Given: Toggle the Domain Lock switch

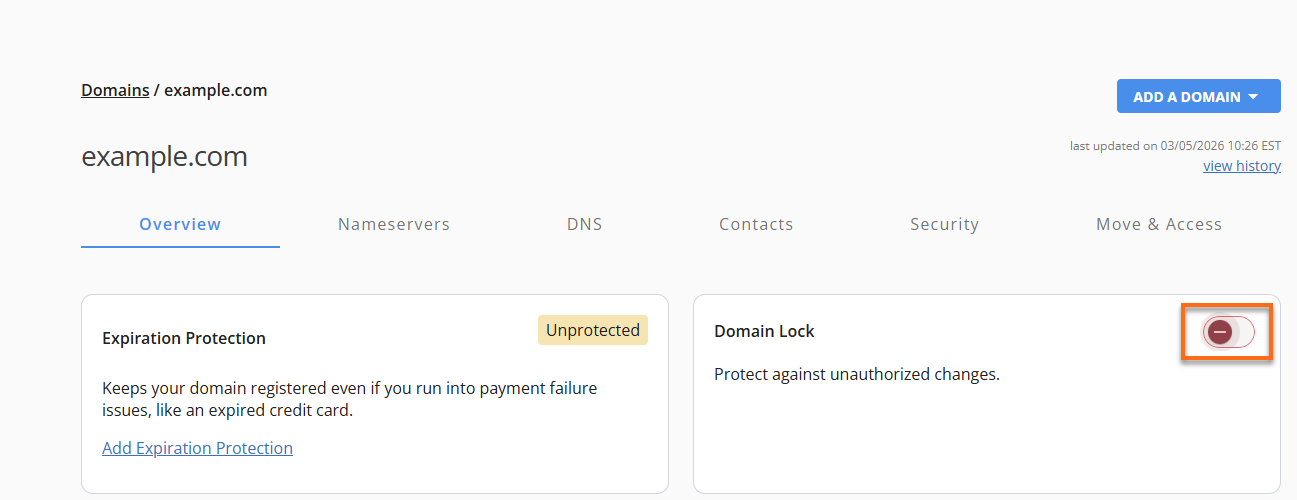Looking at the screenshot, I should [x=1228, y=332].
